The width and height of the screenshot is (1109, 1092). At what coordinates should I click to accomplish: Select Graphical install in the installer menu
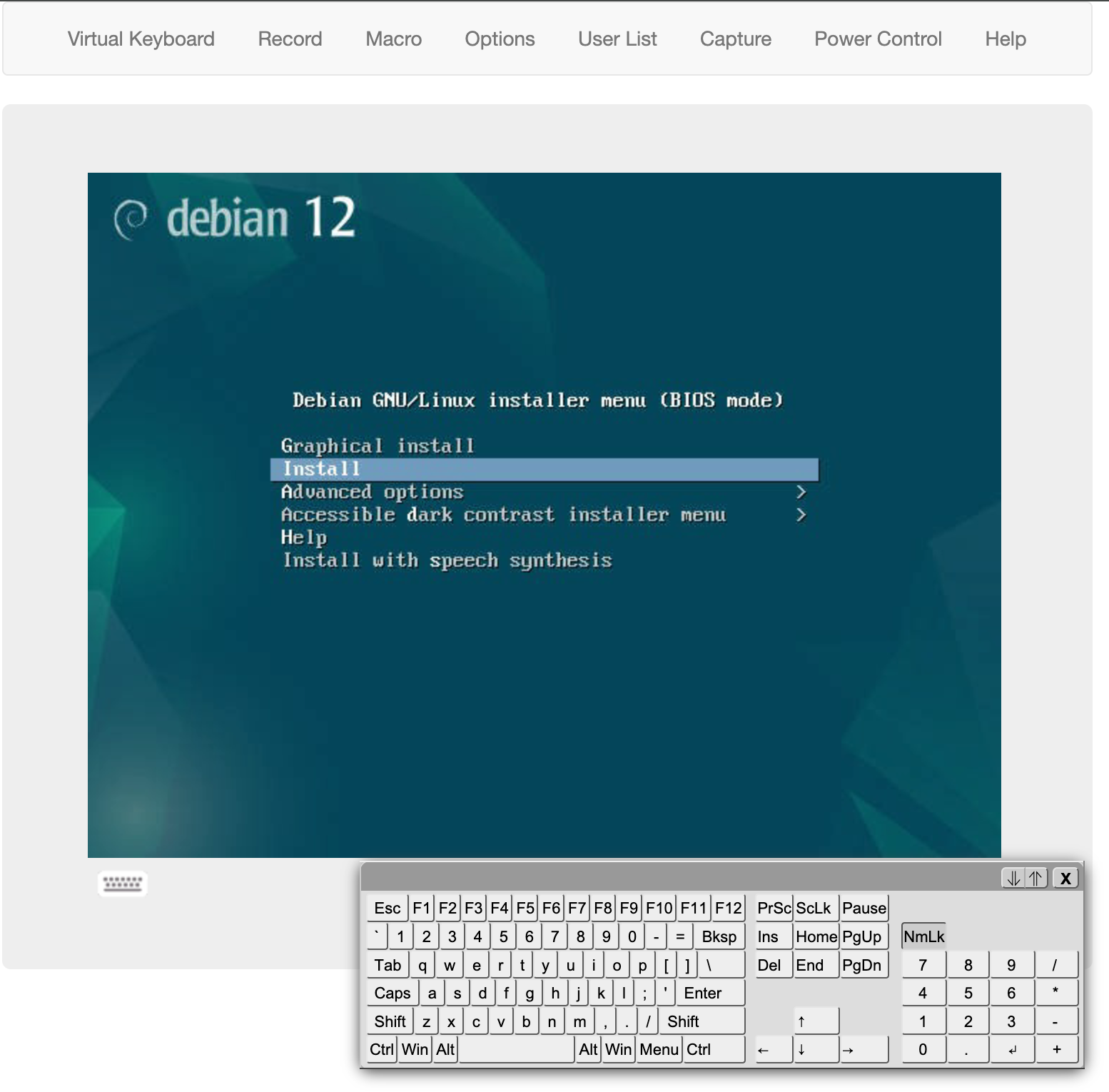point(378,446)
